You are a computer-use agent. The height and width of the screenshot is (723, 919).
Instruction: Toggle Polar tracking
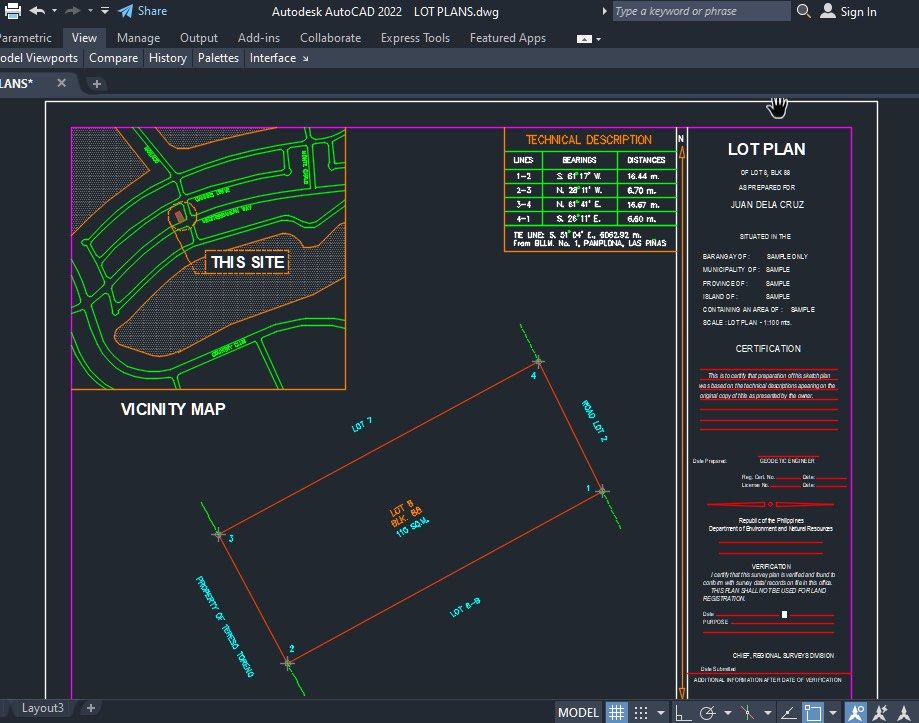pyautogui.click(x=708, y=712)
